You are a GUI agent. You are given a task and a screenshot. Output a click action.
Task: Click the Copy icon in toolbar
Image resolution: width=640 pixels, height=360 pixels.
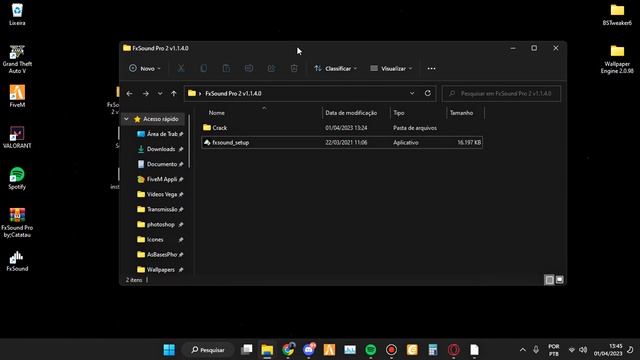[203, 69]
